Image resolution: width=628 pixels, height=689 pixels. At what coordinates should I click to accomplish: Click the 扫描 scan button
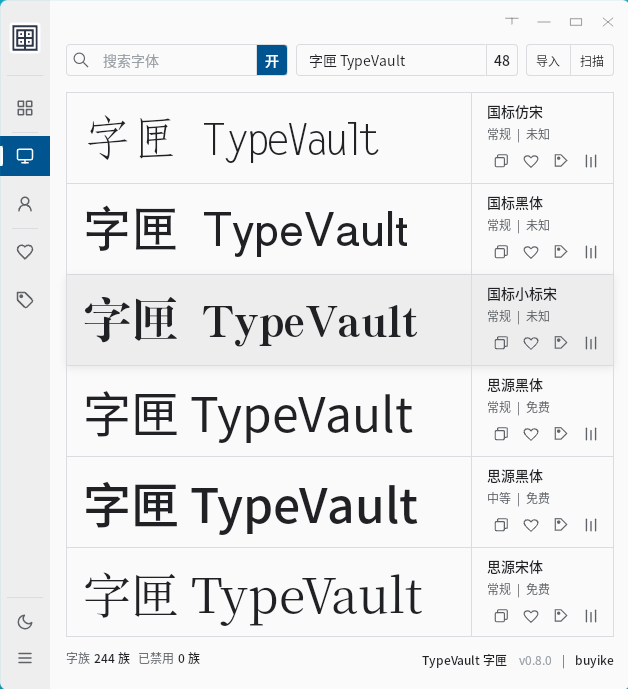[x=592, y=60]
